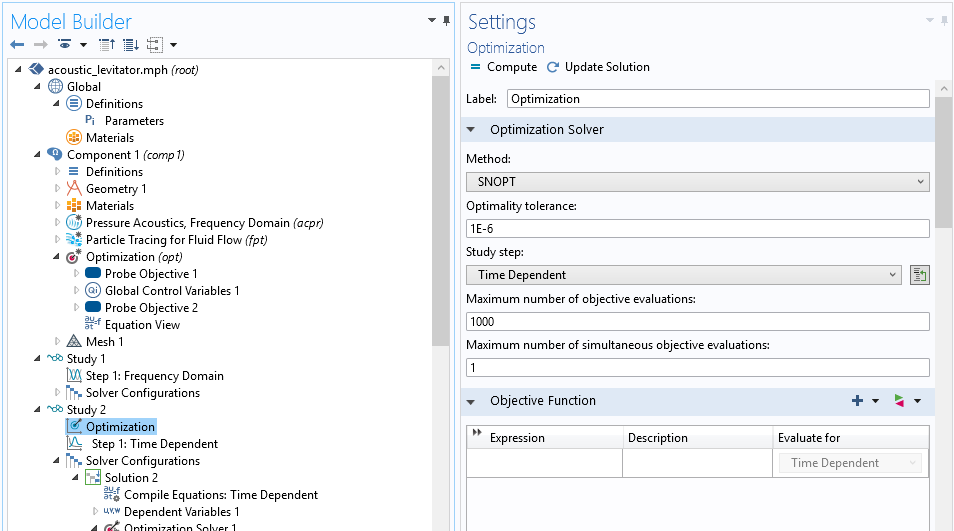Viewport: 954px width, 531px height.
Task: Select the Parameters node under Global Definitions
Action: 134,121
